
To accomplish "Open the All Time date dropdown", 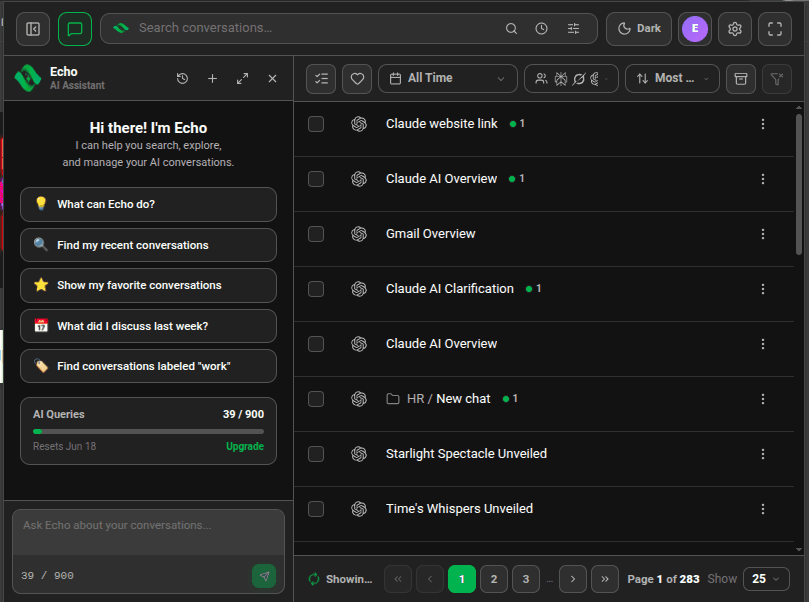I will [447, 78].
